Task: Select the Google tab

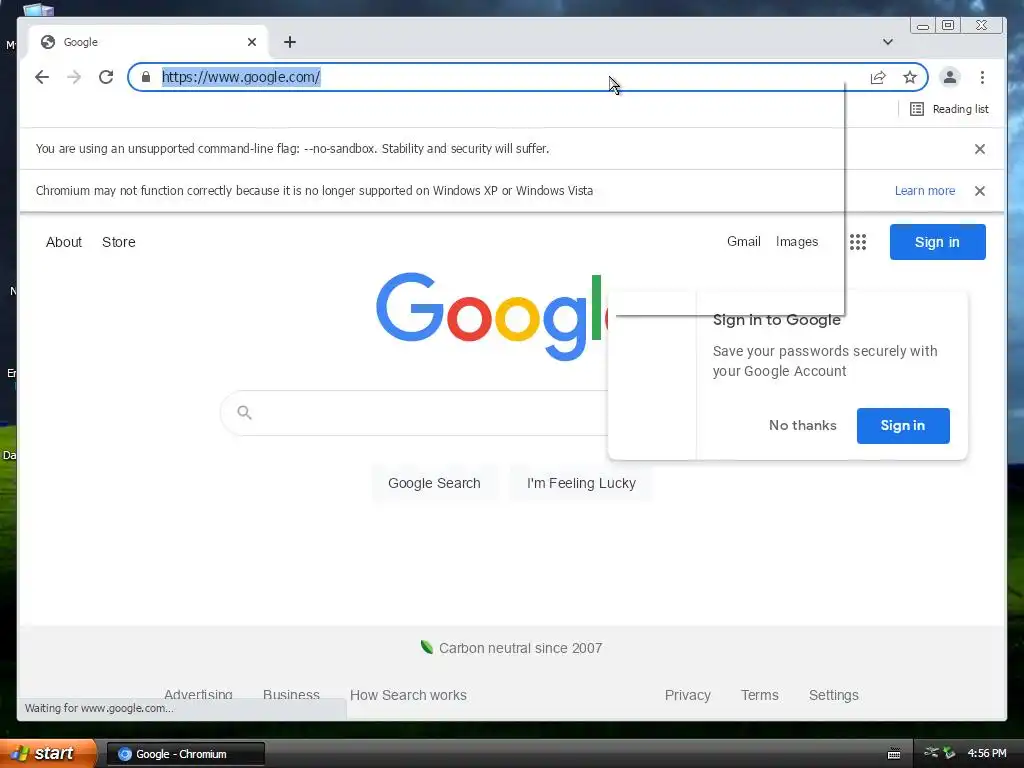Action: coord(148,42)
